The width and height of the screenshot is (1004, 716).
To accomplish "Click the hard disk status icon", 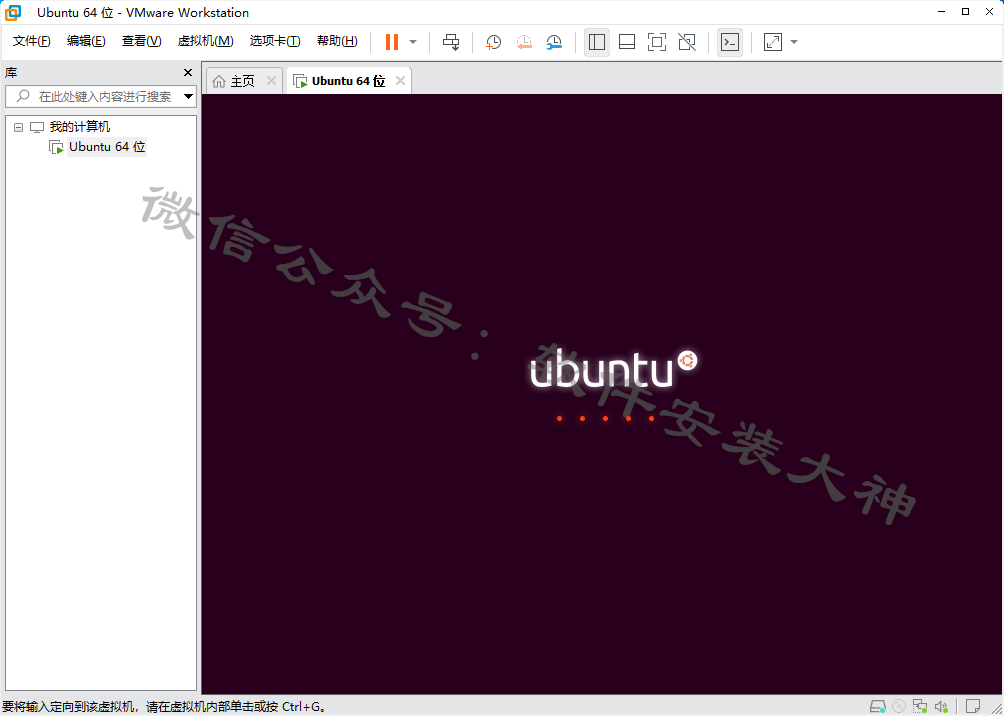I will click(x=877, y=706).
